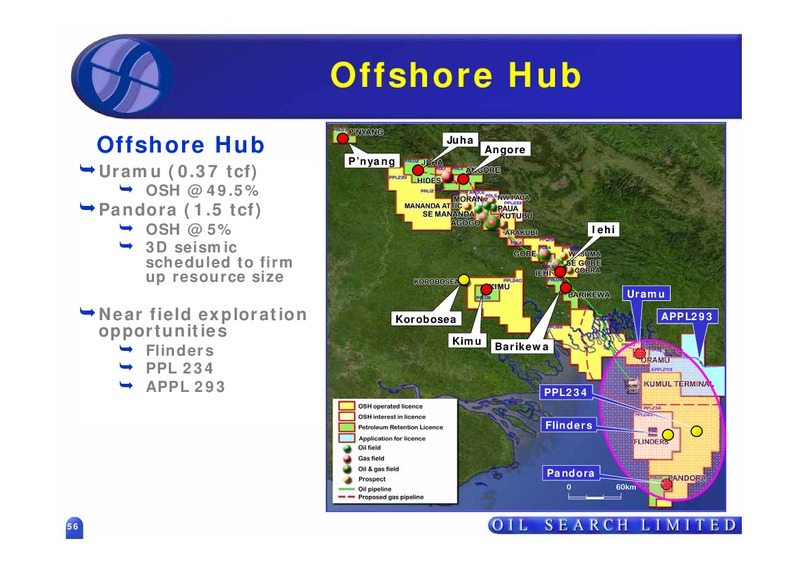Click the white Angore callout label
This screenshot has height=565, width=800.
[505, 150]
